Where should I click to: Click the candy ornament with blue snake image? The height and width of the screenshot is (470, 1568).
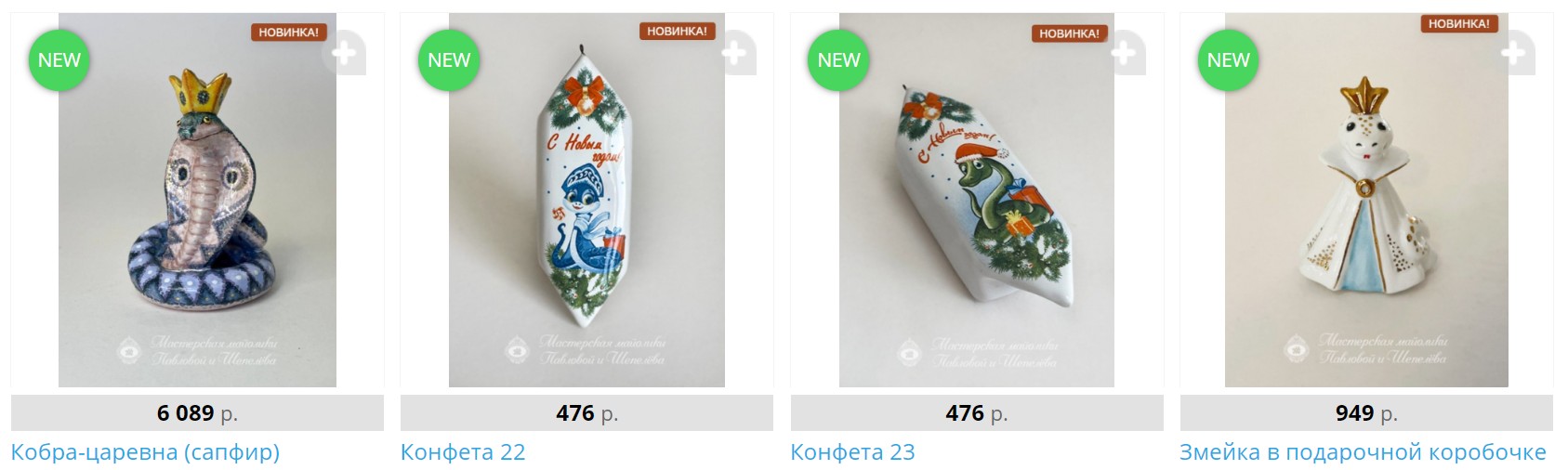pos(586,200)
